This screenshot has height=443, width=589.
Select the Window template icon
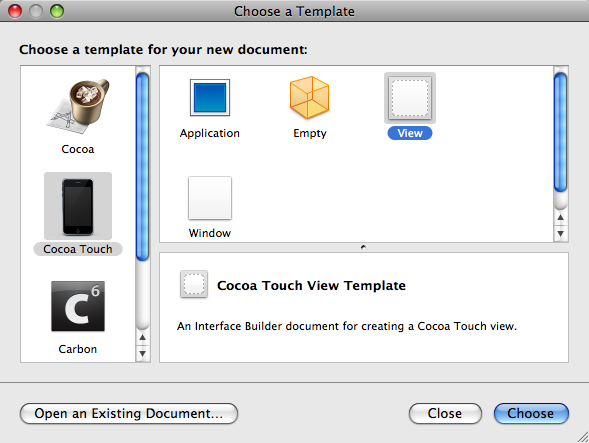coord(210,198)
